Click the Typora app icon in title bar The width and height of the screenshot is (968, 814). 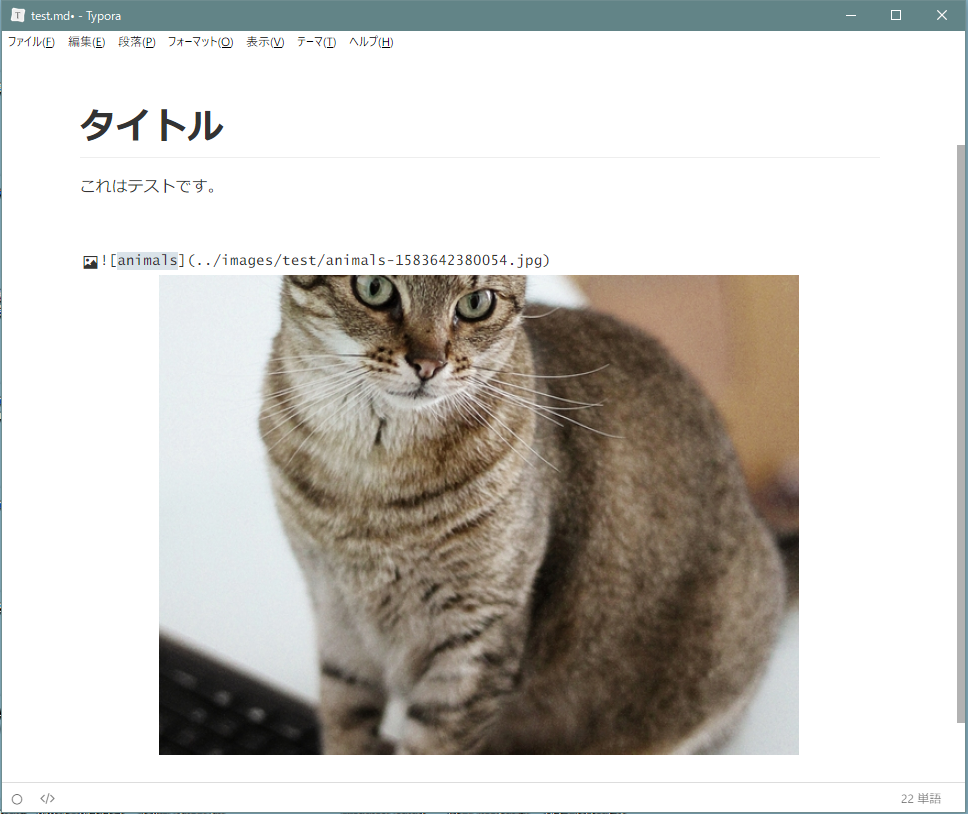[18, 15]
